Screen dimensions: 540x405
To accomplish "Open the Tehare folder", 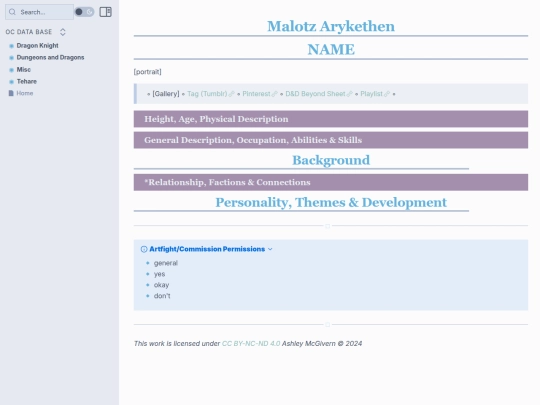I will [27, 82].
